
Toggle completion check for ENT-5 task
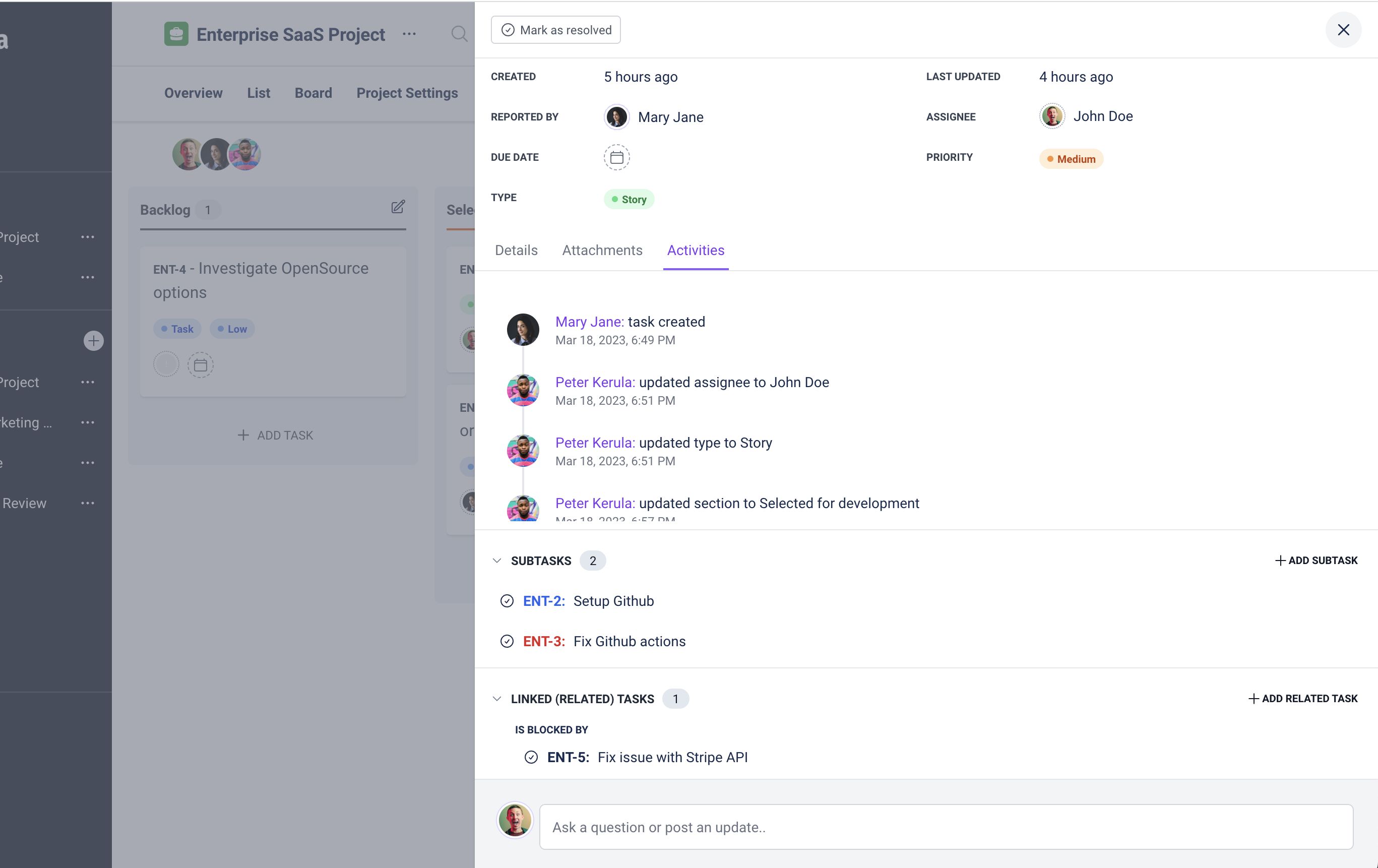[531, 757]
